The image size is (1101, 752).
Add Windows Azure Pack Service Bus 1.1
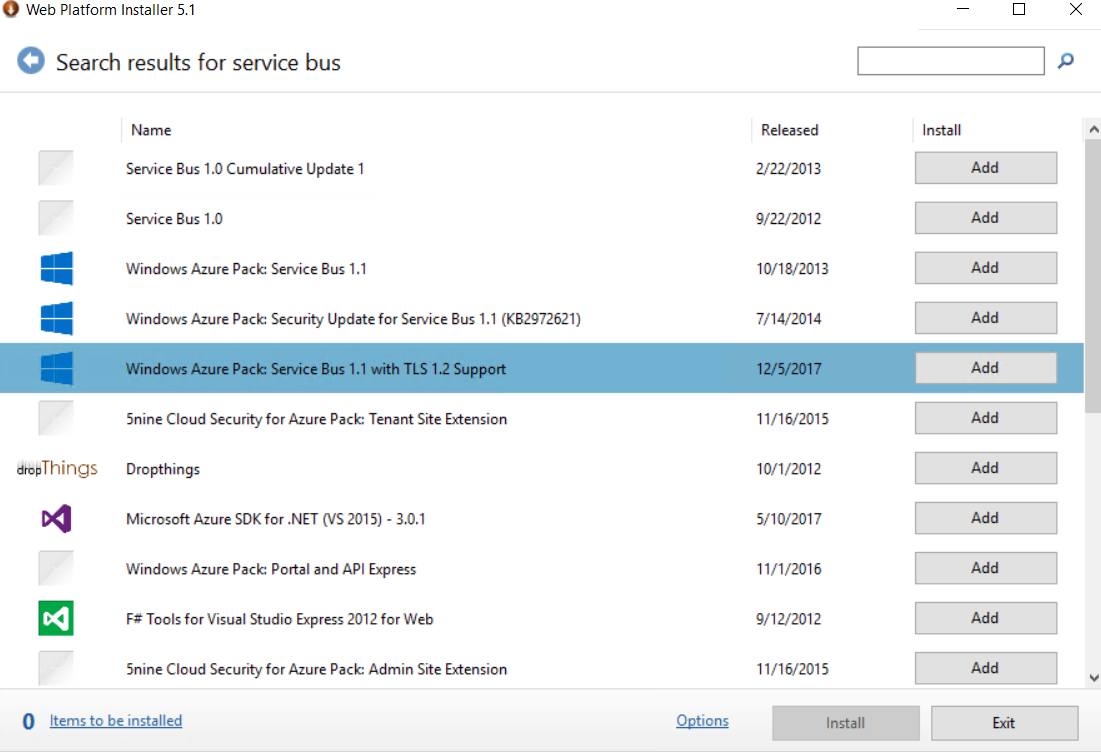pos(985,267)
